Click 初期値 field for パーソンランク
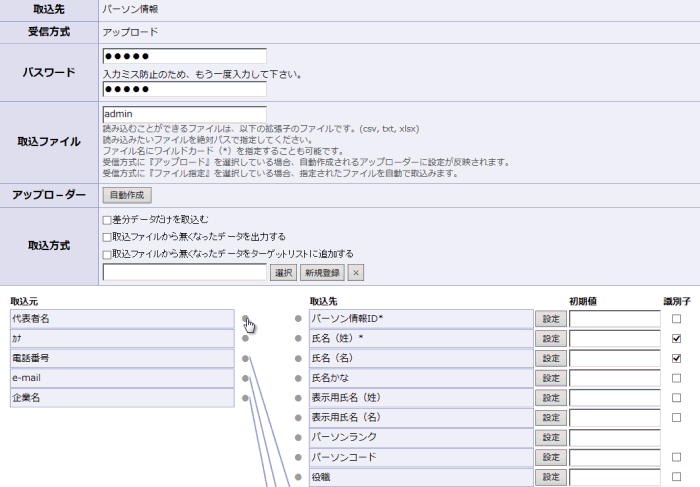 [x=615, y=437]
